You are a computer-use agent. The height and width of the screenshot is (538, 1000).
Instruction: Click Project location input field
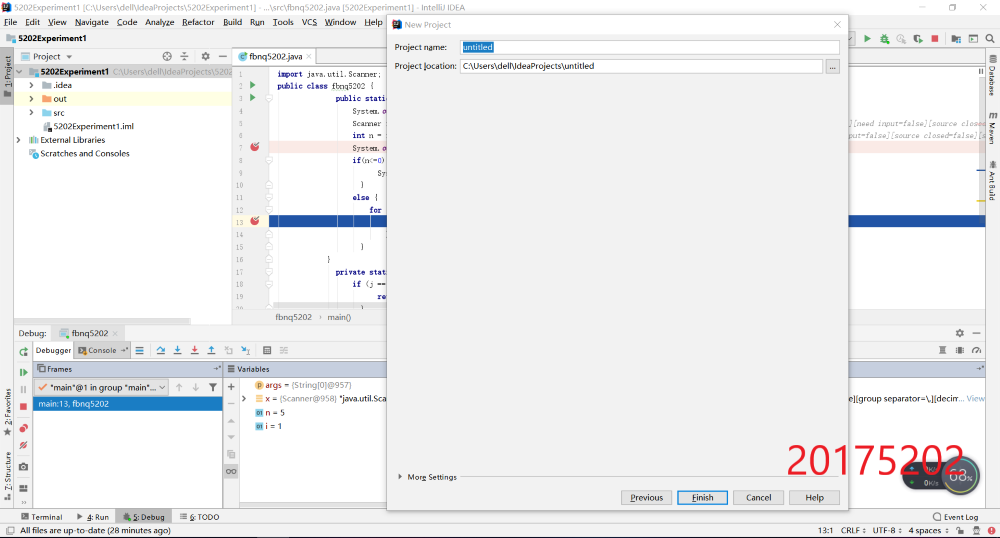pyautogui.click(x=641, y=66)
